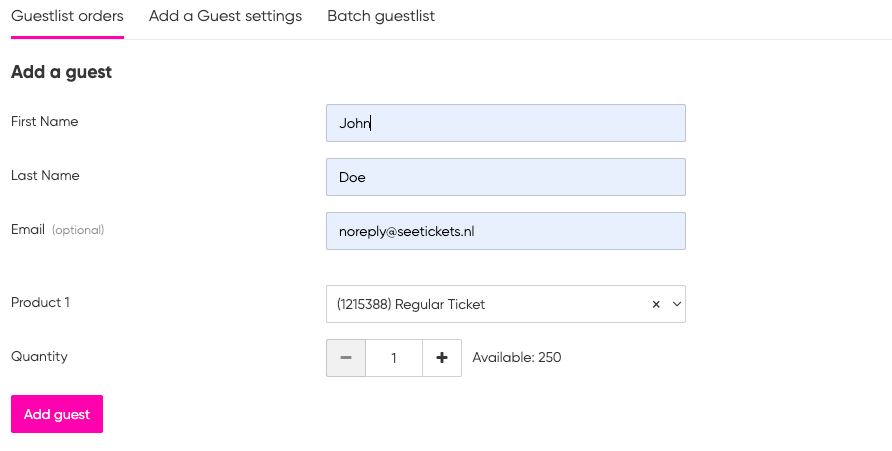Image resolution: width=892 pixels, height=451 pixels.
Task: Focus the First Name field containing John
Action: 506,123
